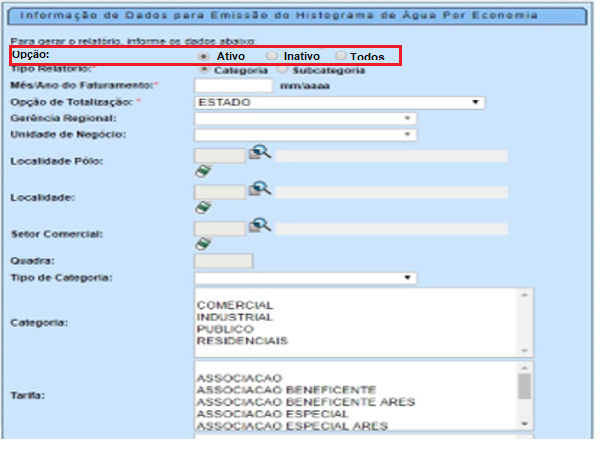
Task: Expand the Tipo de Categoria dropdown
Action: tap(306, 278)
